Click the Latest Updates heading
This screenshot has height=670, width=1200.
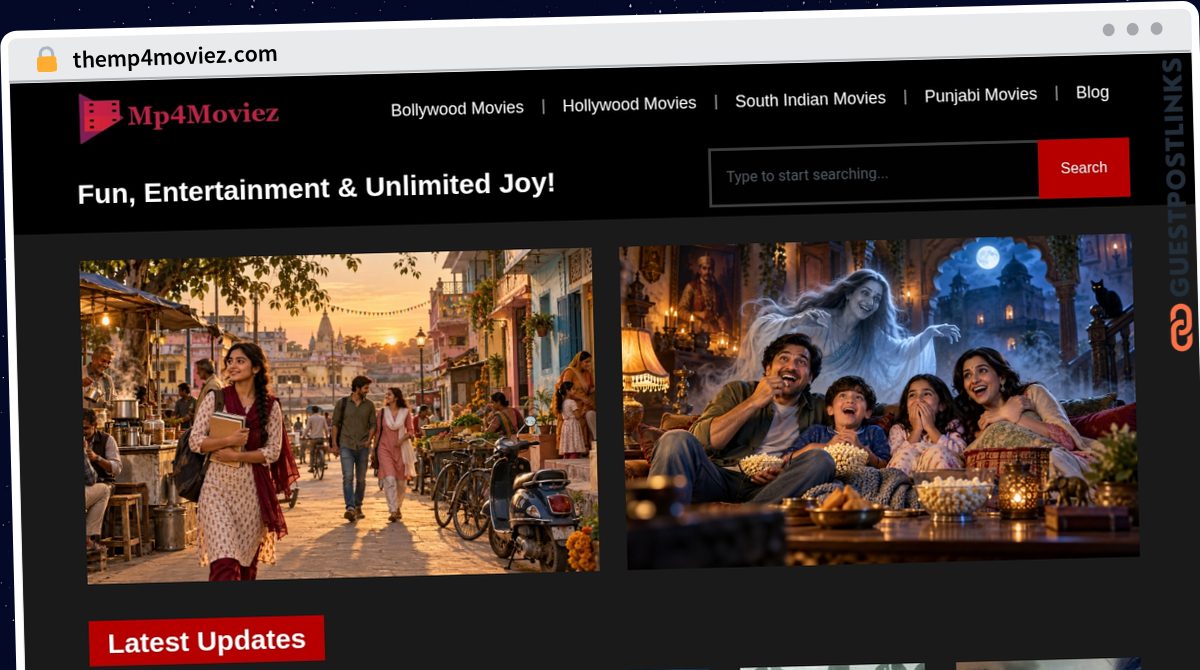(x=207, y=641)
